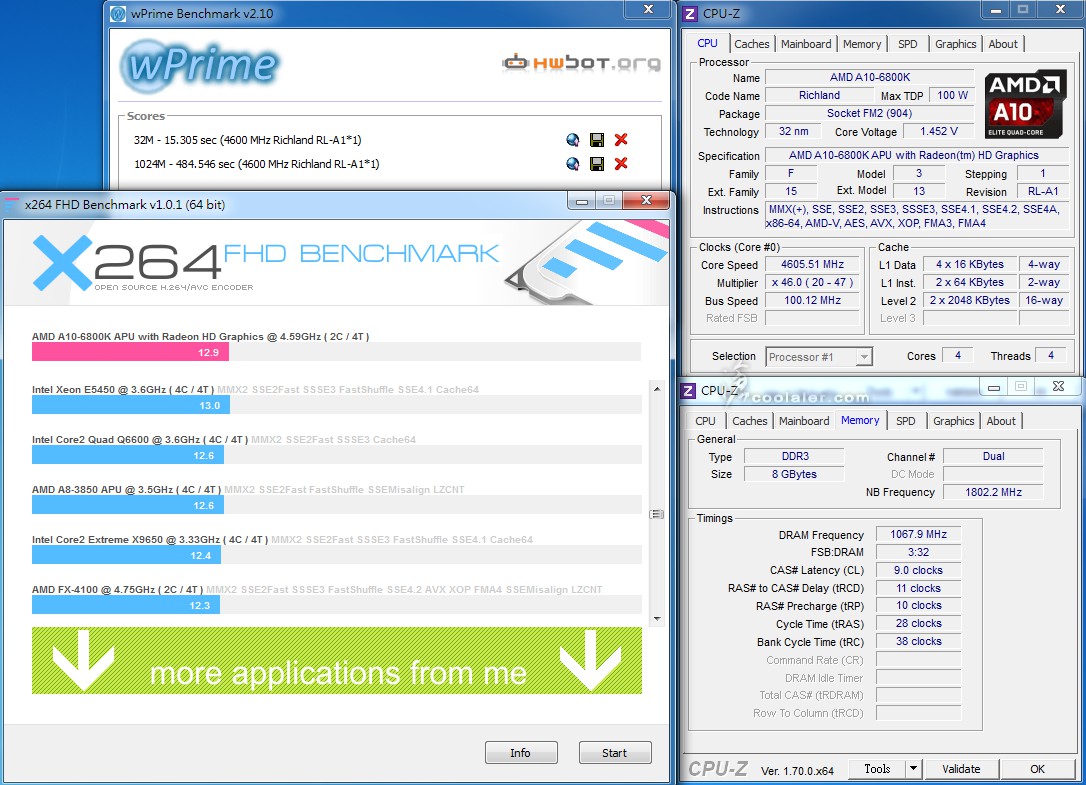Open Caches tab in the memory CPU-Z window
The image size is (1086, 785).
(749, 421)
